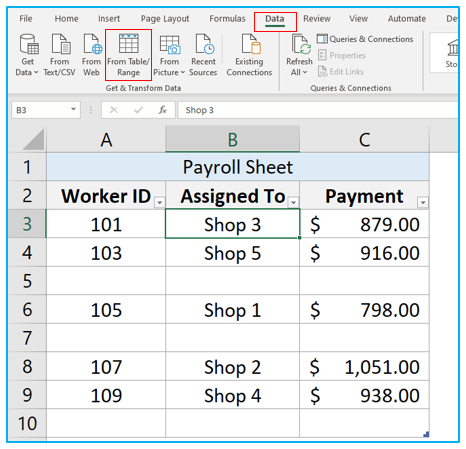Select cell with Worker ID 105
The height and width of the screenshot is (449, 466).
(106, 310)
